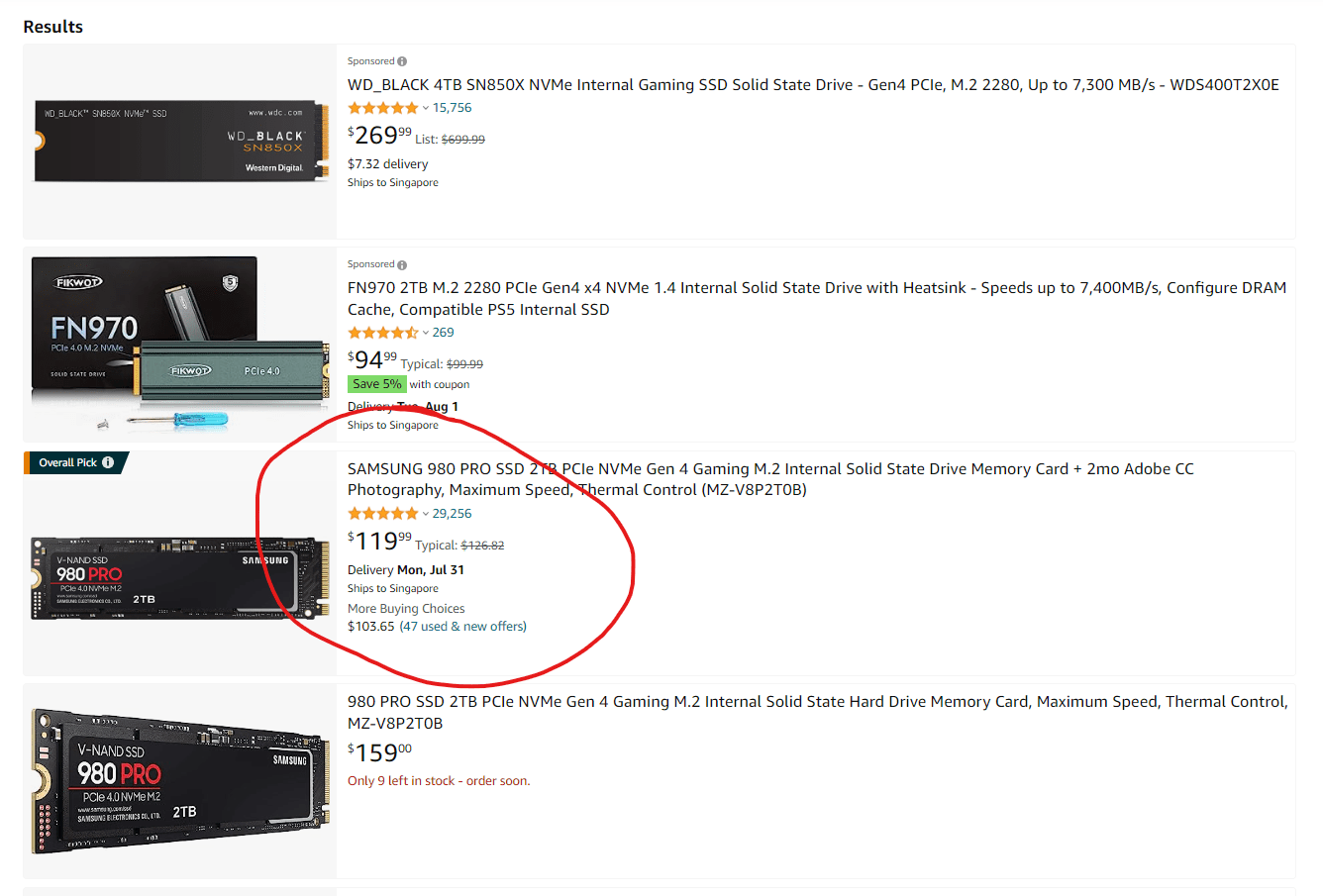The height and width of the screenshot is (896, 1323).
Task: View 47 used and new offers for 980 PRO
Action: point(460,626)
